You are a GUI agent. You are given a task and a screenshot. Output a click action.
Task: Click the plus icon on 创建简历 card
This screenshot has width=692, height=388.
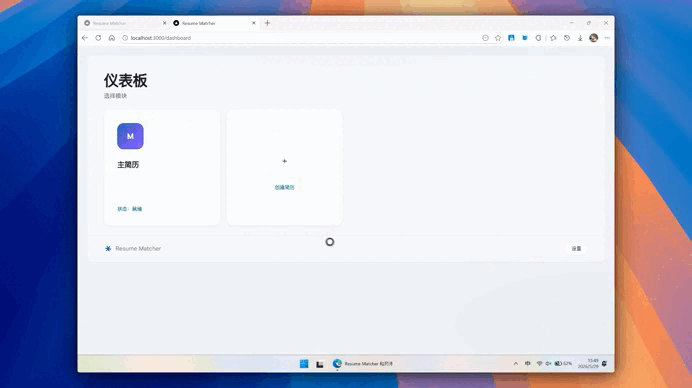[284, 161]
